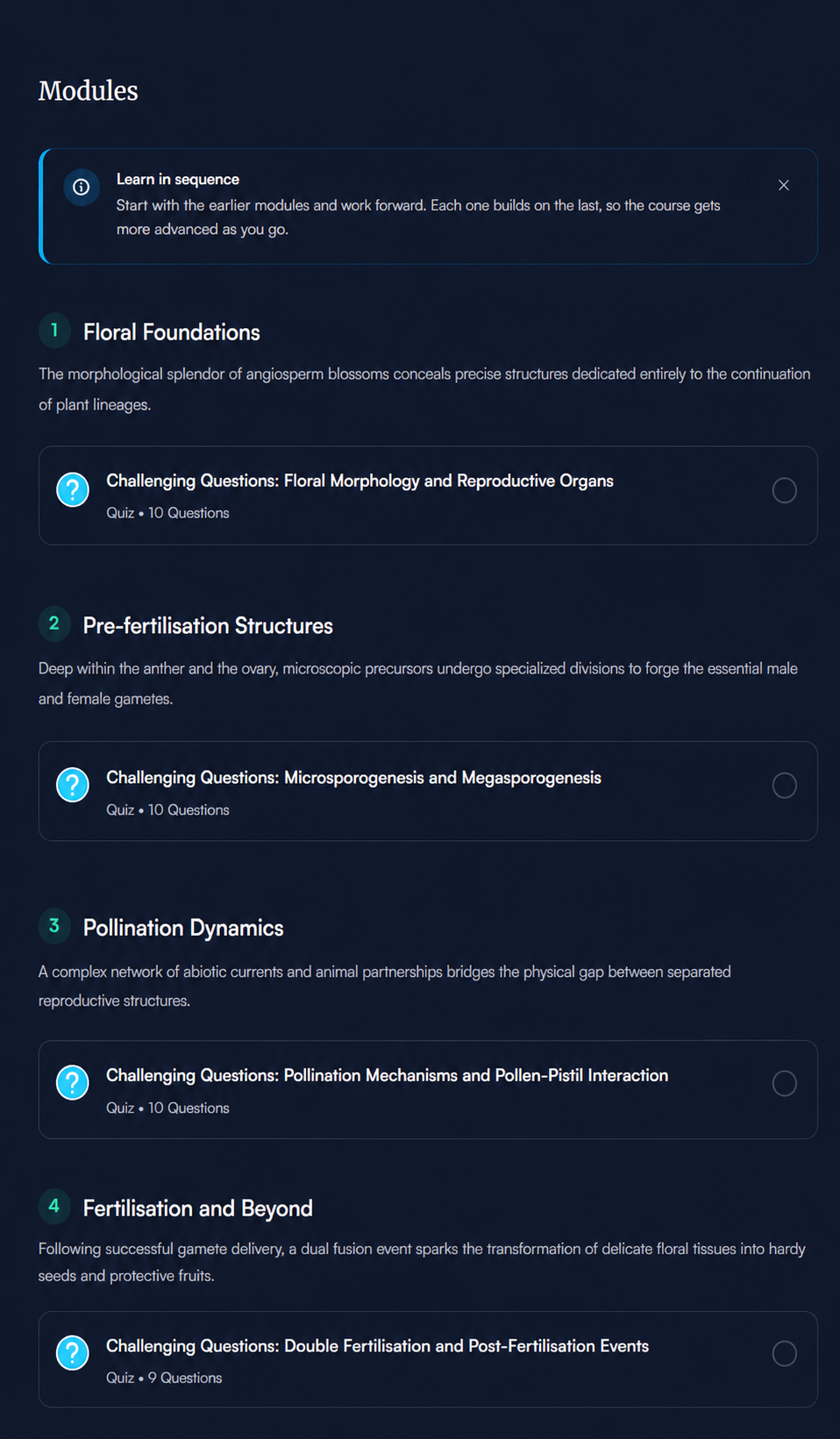
Task: Dismiss the Learn in sequence notice
Action: coord(784,185)
